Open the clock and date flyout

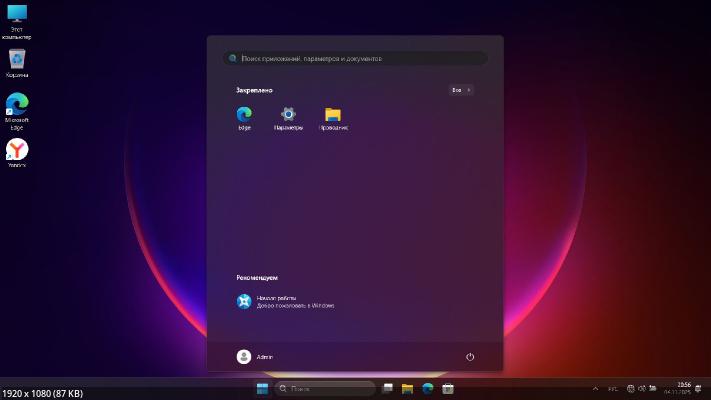click(x=683, y=388)
